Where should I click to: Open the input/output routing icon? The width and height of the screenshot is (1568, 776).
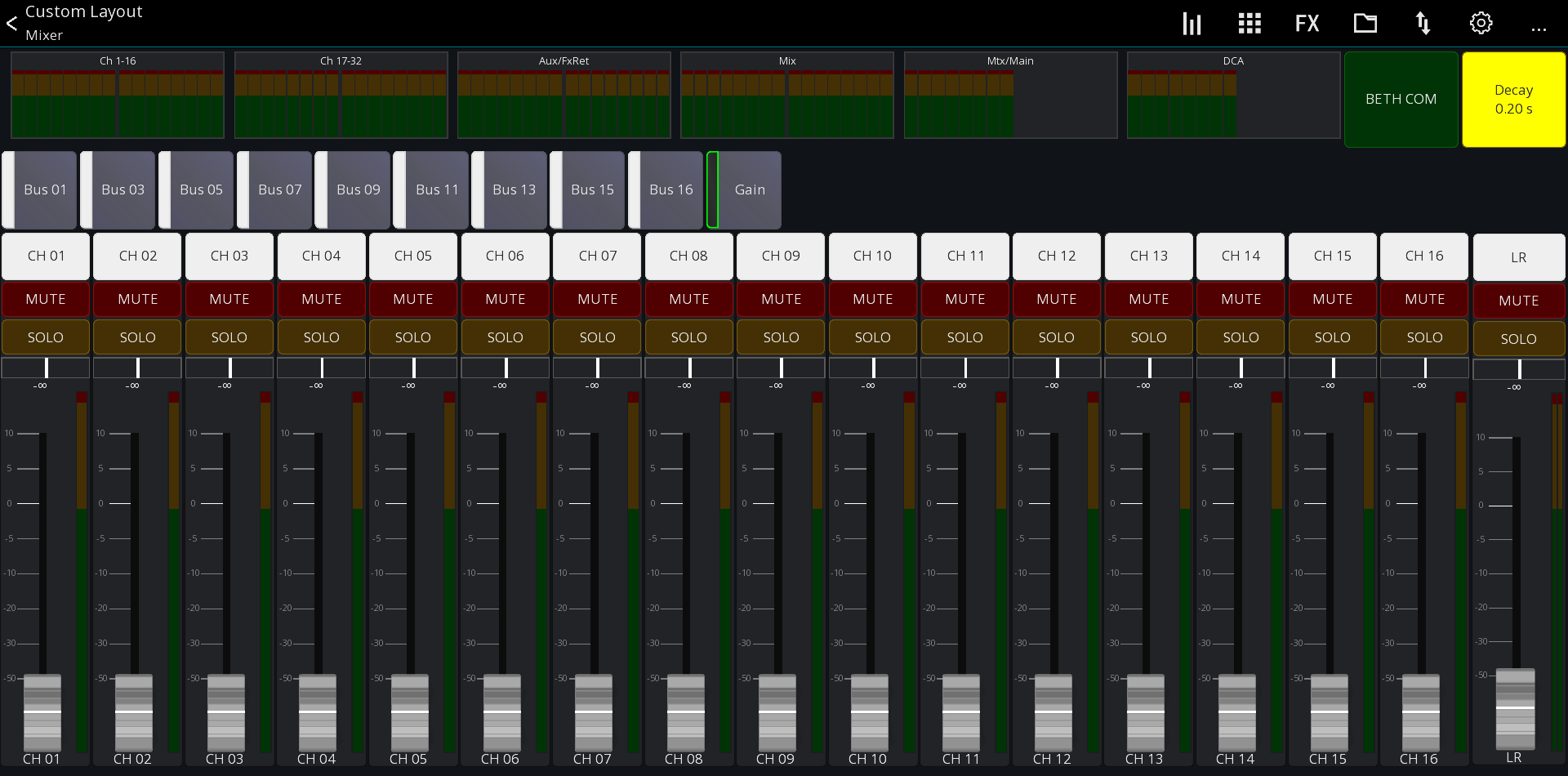(x=1423, y=23)
